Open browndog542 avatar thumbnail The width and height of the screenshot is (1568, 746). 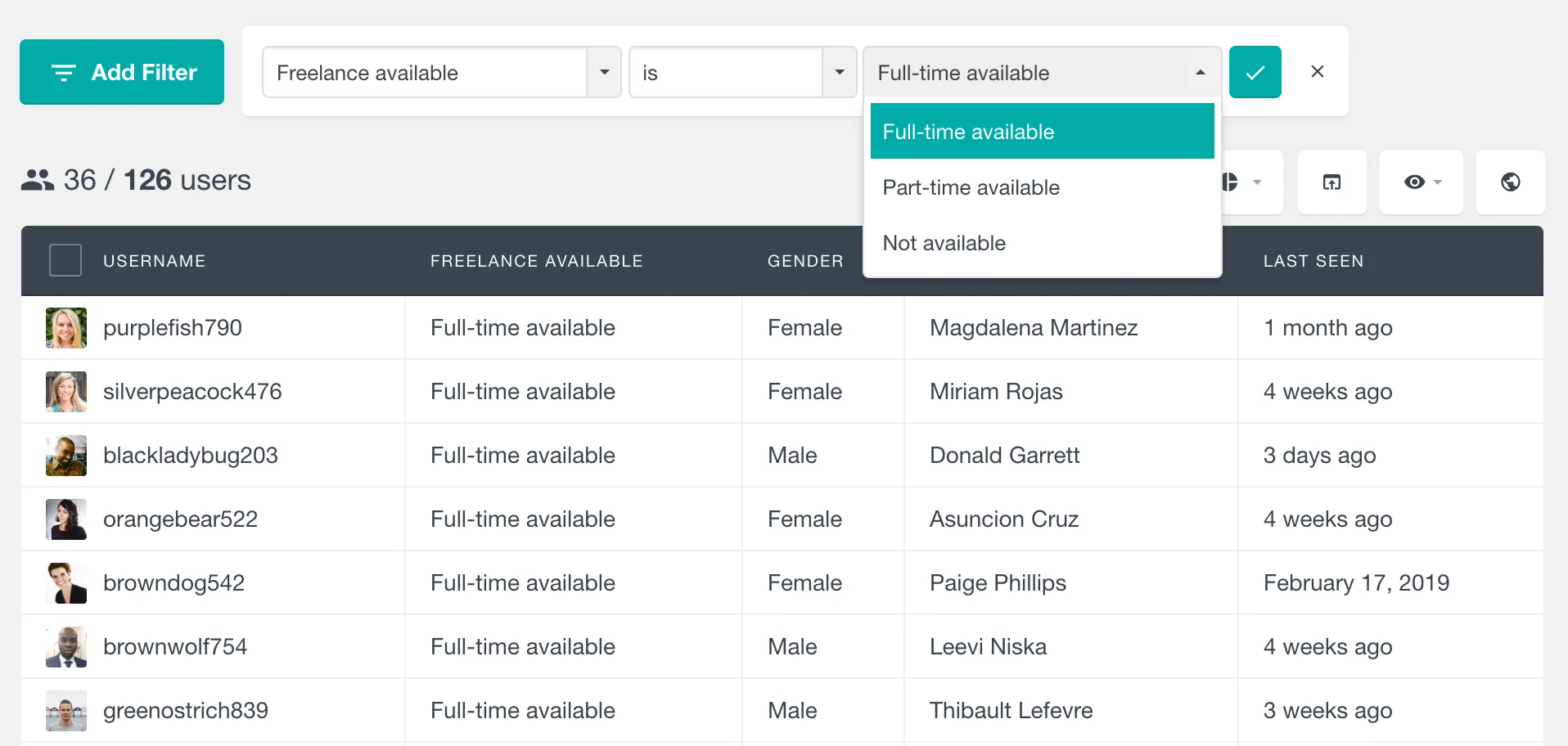[x=66, y=583]
